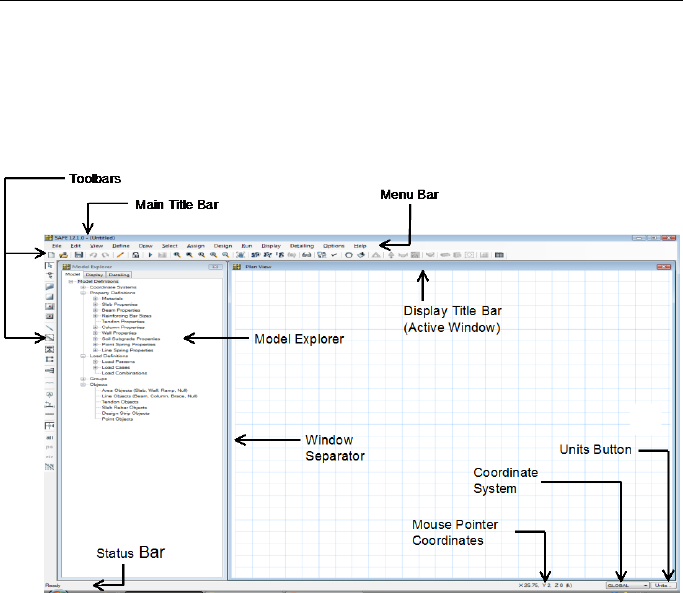Open the Assign menu
Viewport: 683px width, 593px height.
(196, 246)
